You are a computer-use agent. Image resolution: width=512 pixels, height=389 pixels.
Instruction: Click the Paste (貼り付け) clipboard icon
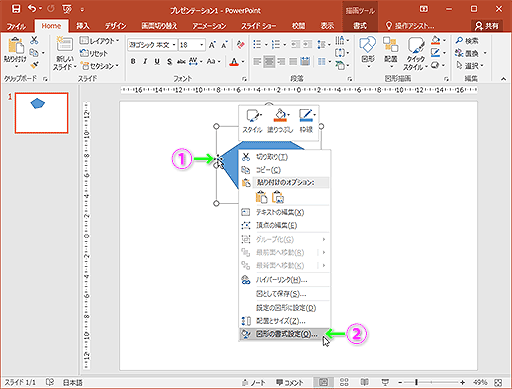(15, 46)
